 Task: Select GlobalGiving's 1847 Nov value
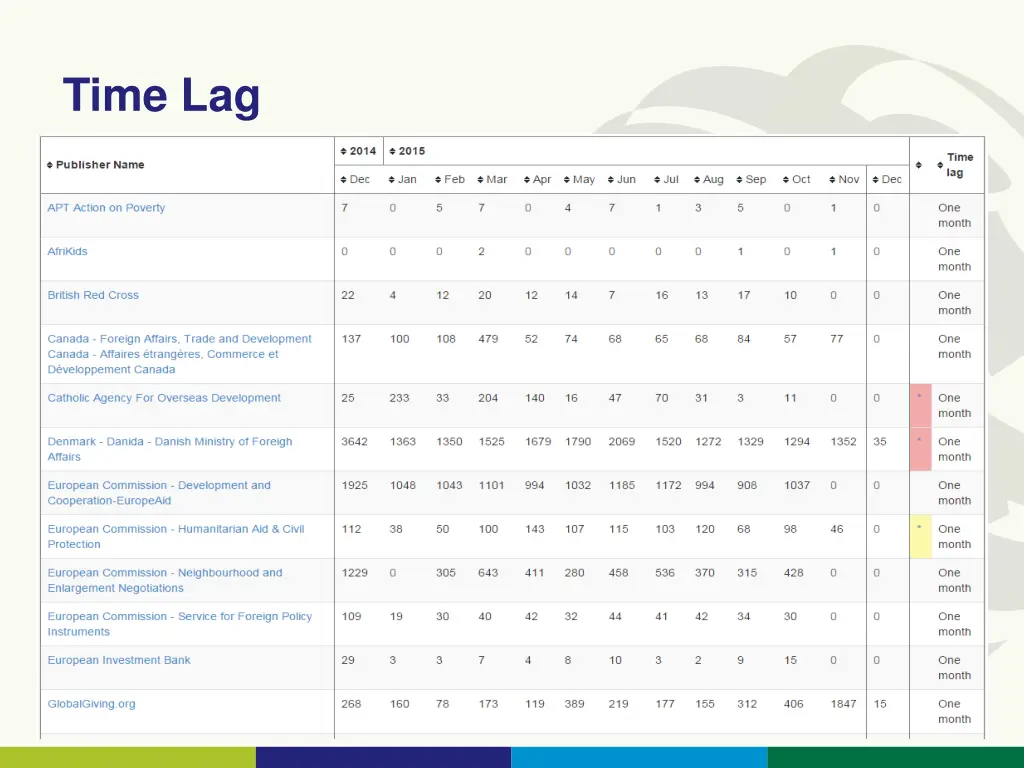843,704
